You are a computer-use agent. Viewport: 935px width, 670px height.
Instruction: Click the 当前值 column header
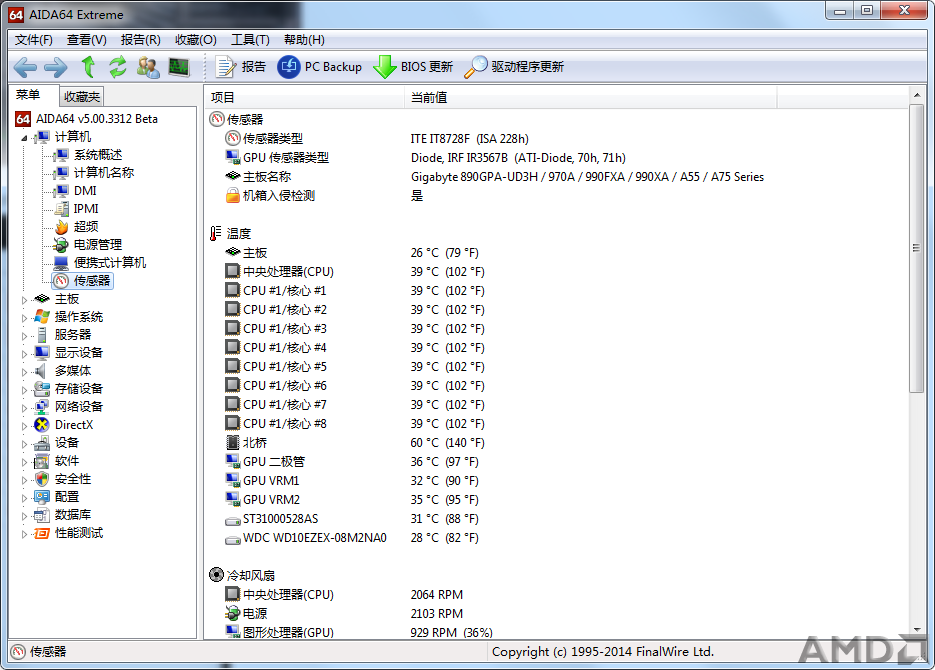590,98
